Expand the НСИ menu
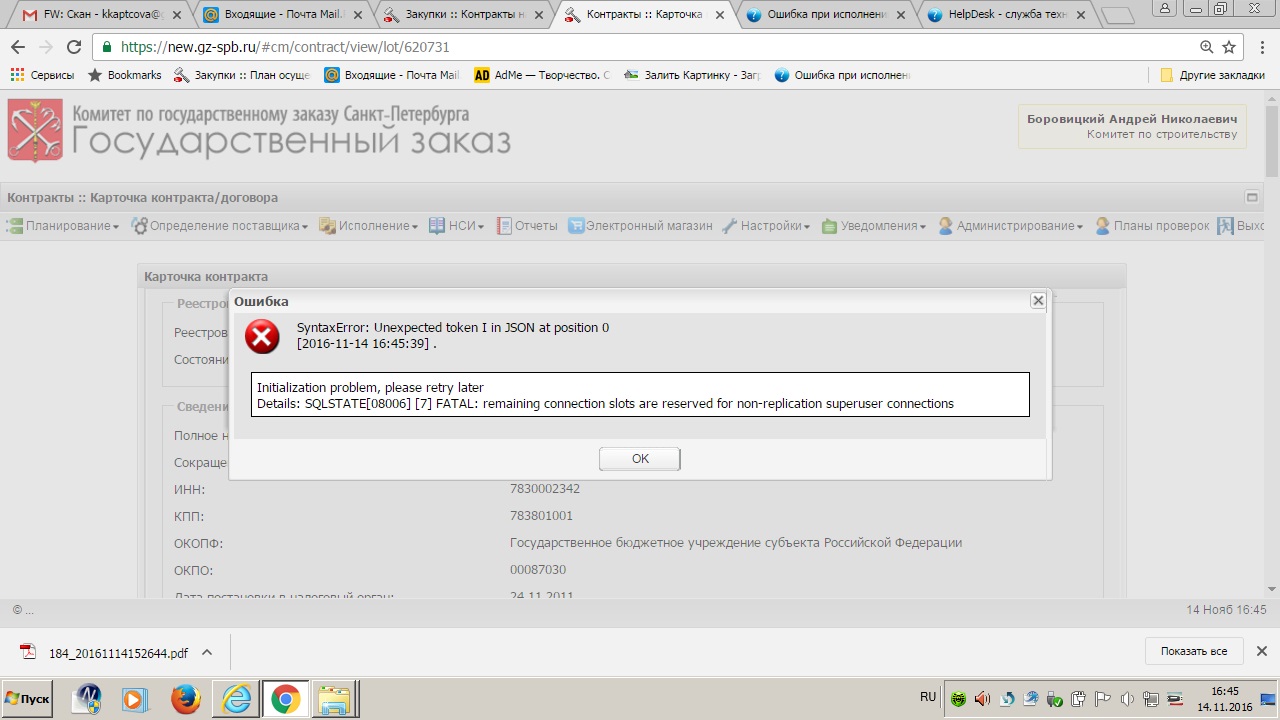 click(456, 226)
